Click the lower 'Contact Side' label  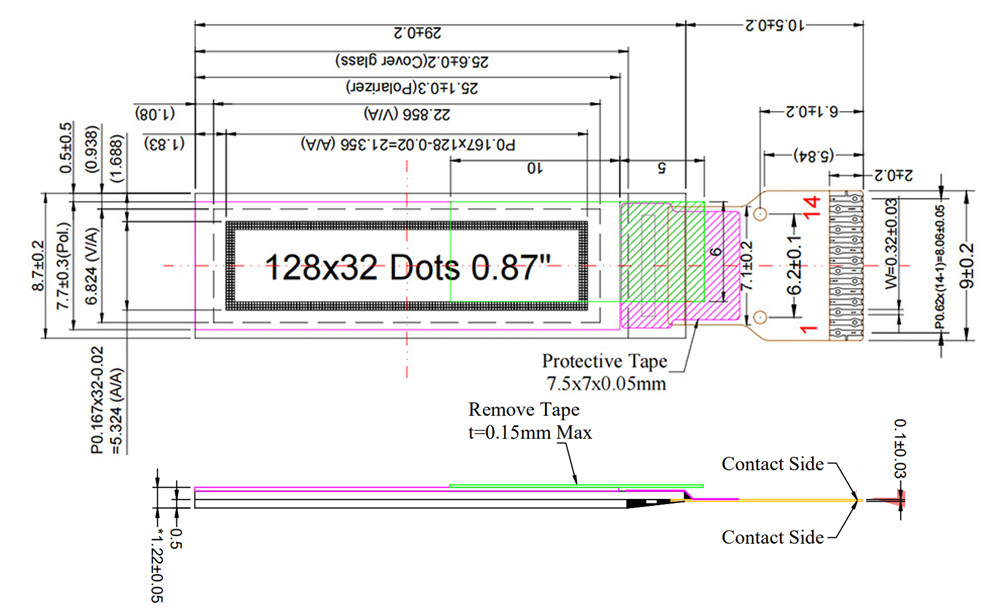pyautogui.click(x=772, y=537)
